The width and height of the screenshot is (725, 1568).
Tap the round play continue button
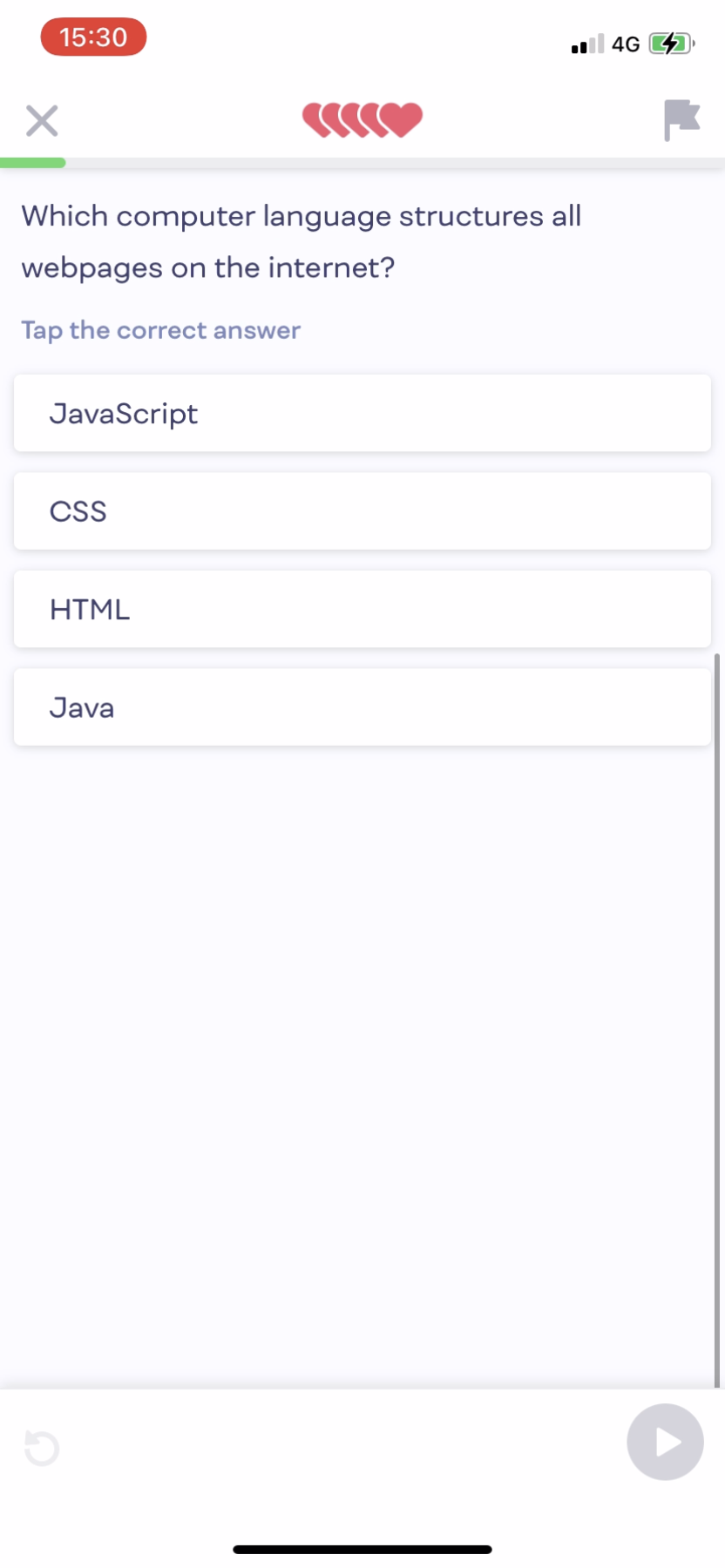click(x=665, y=1442)
